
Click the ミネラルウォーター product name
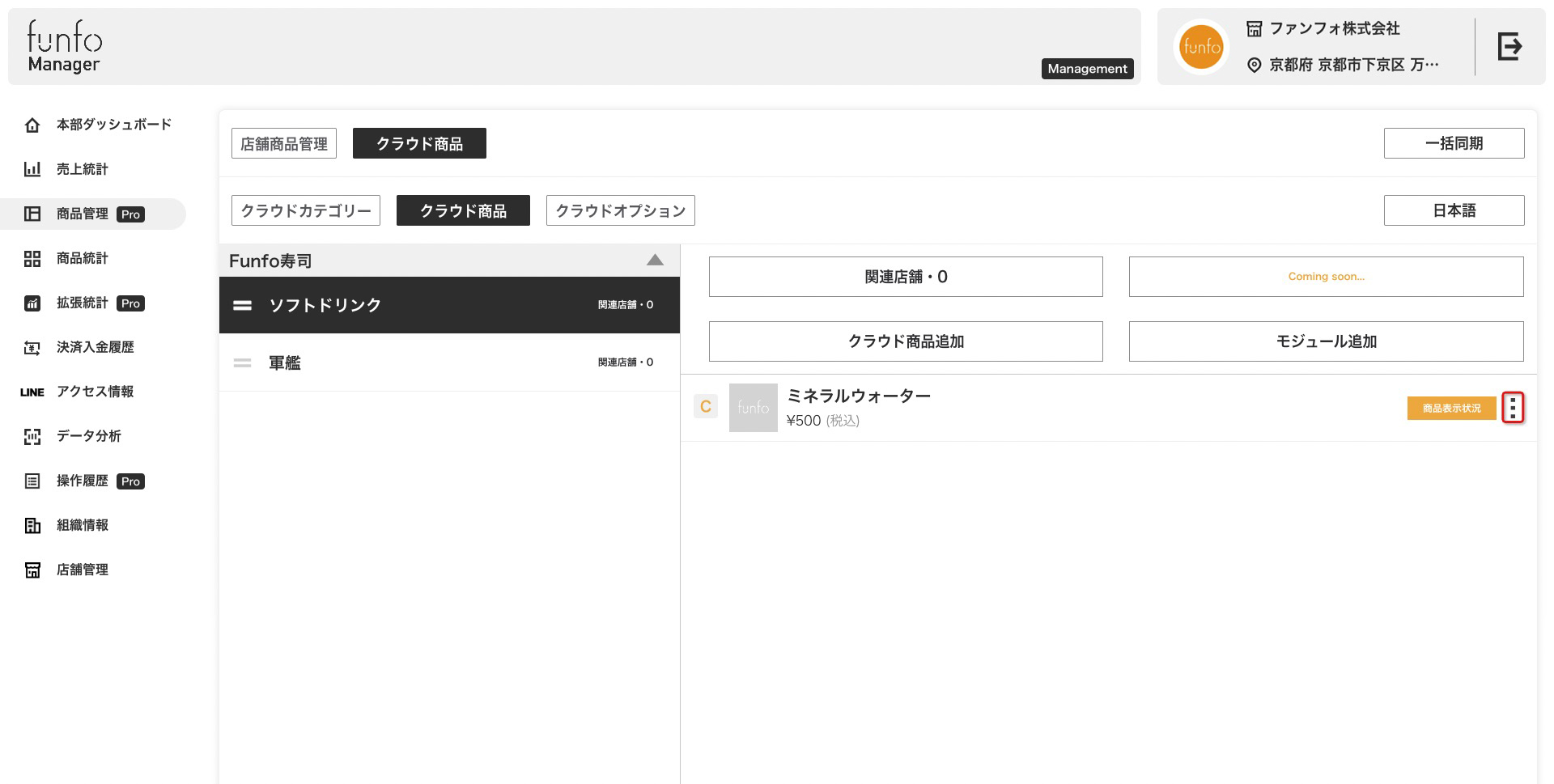[859, 396]
